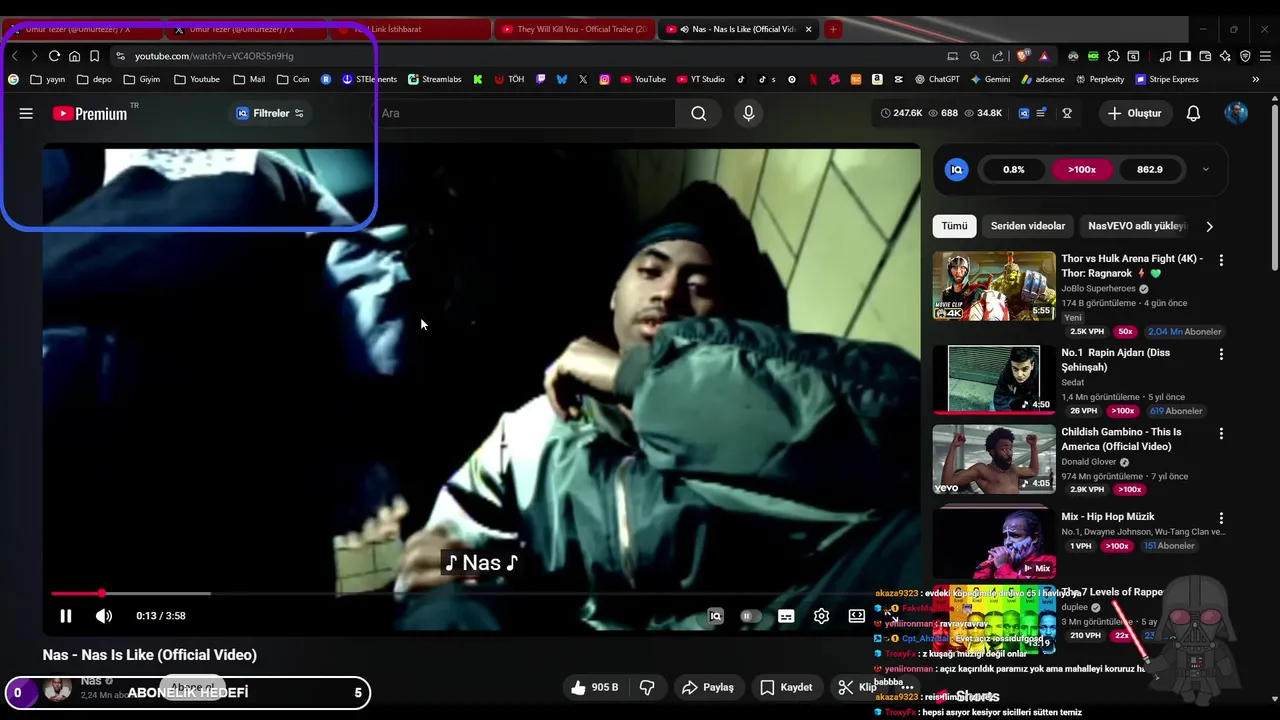Go to YouTube Premium home logo
The image size is (1280, 720).
(90, 113)
